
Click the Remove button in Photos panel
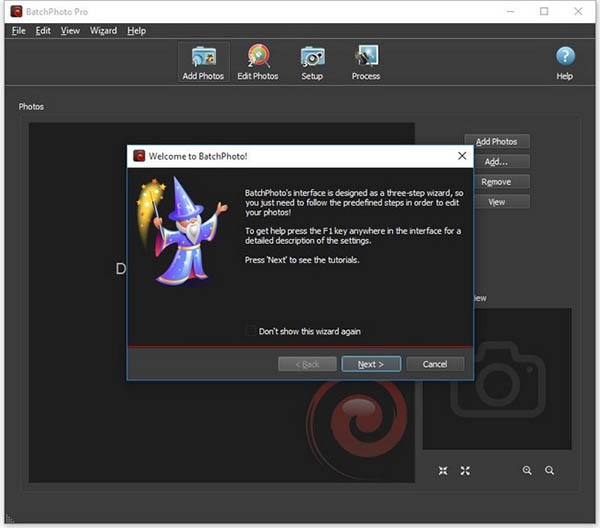(x=496, y=182)
